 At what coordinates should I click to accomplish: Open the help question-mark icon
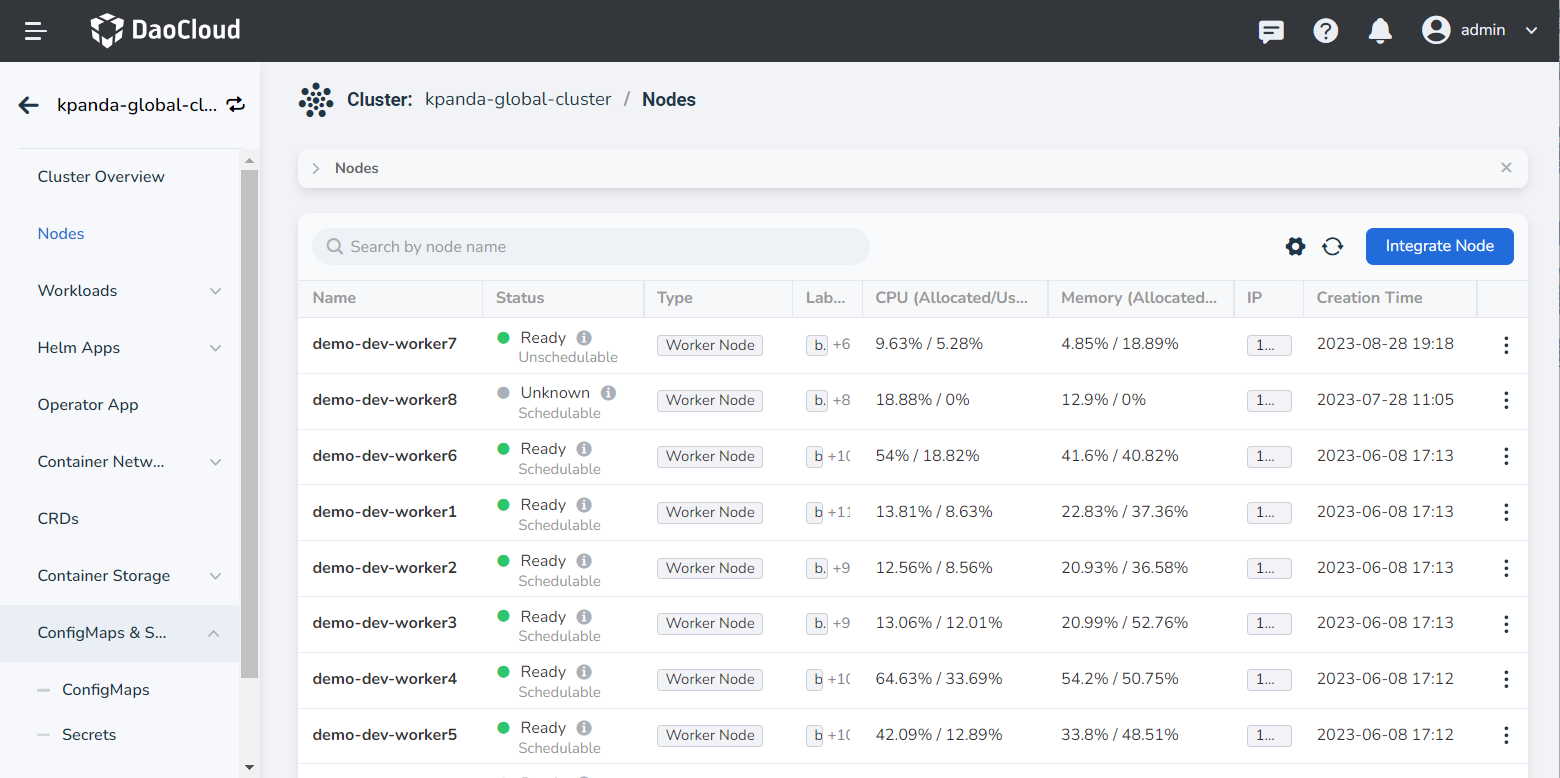pos(1326,31)
